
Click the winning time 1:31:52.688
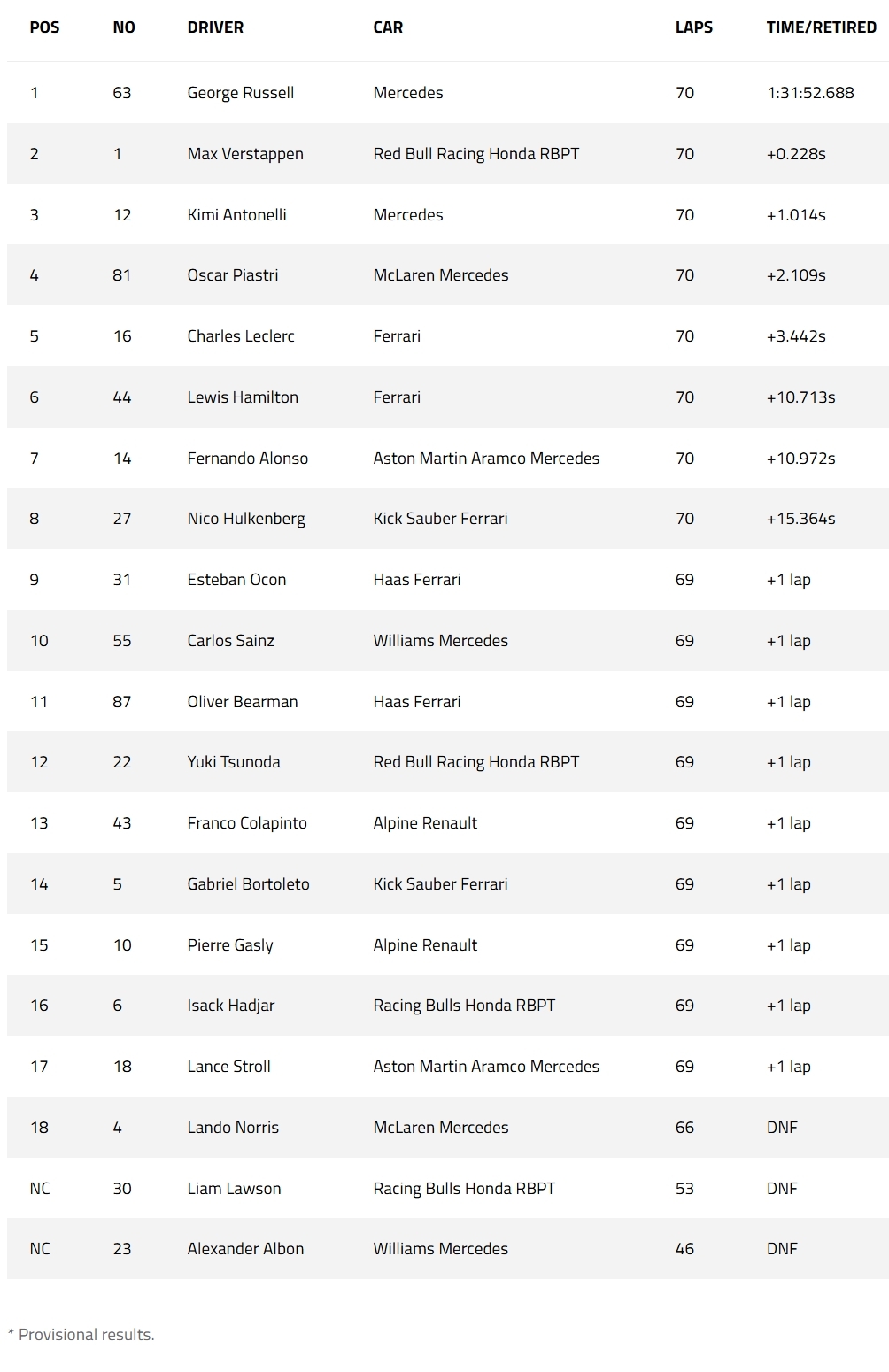click(x=810, y=93)
